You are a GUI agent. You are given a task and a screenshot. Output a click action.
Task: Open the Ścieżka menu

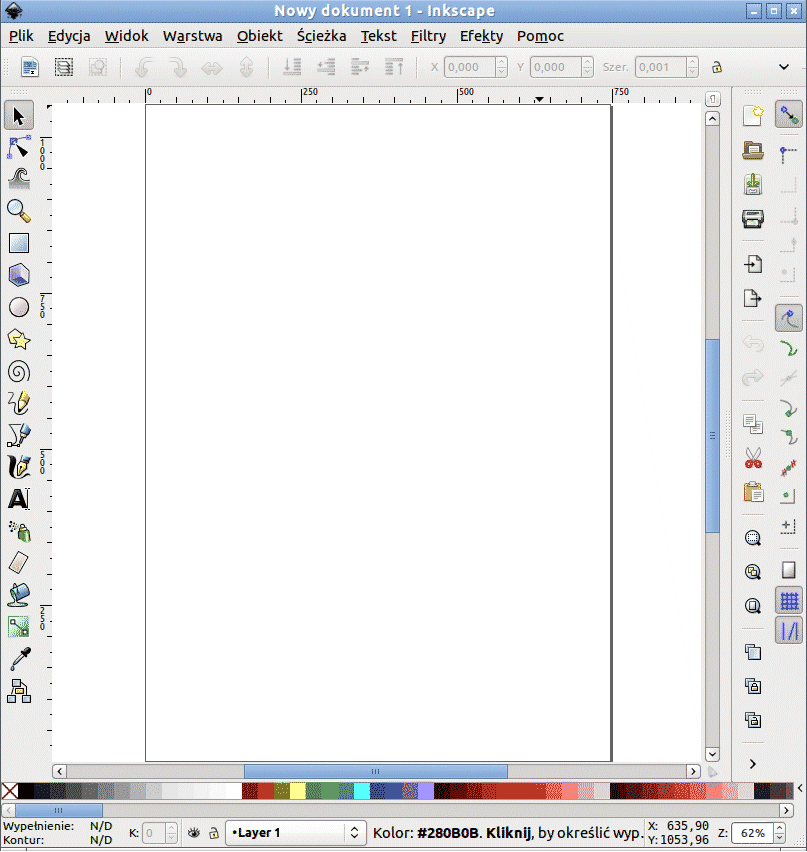click(x=321, y=36)
